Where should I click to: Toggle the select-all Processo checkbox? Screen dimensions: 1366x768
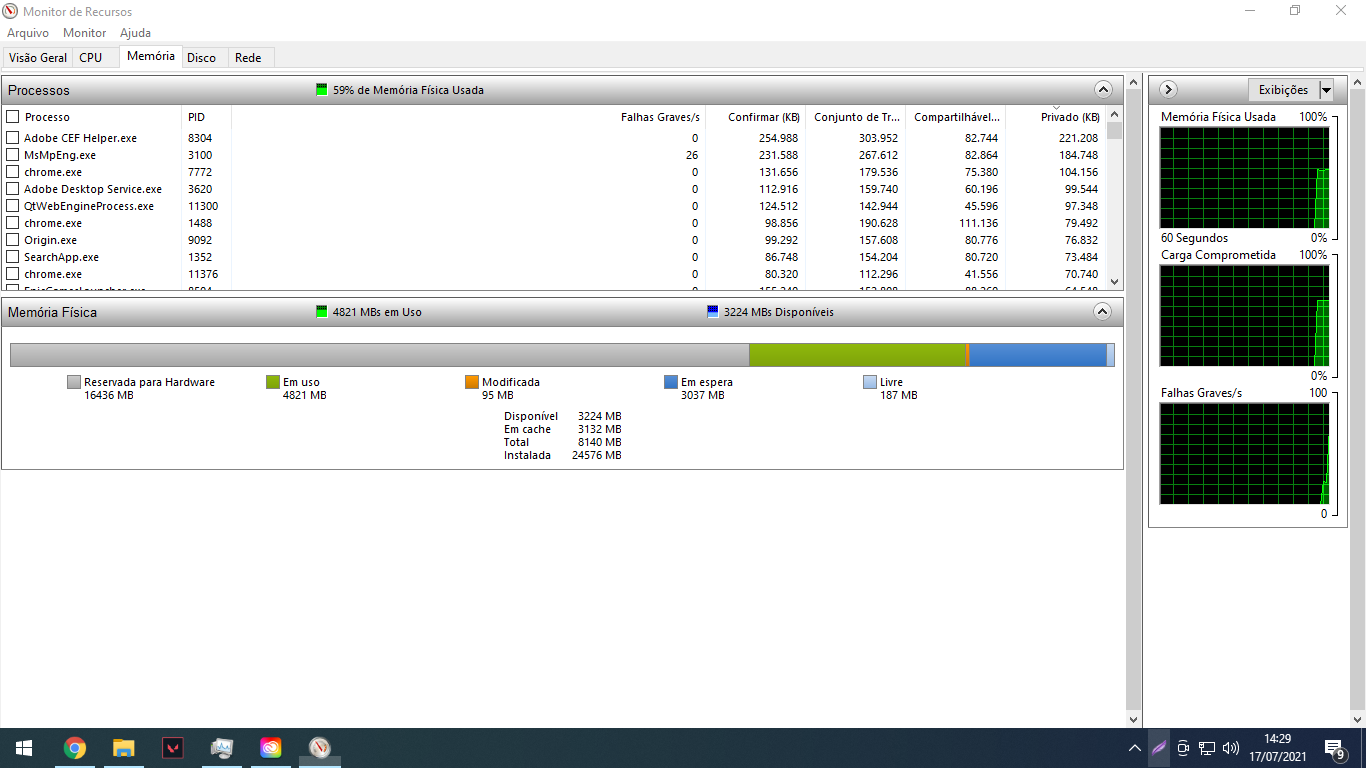(13, 117)
